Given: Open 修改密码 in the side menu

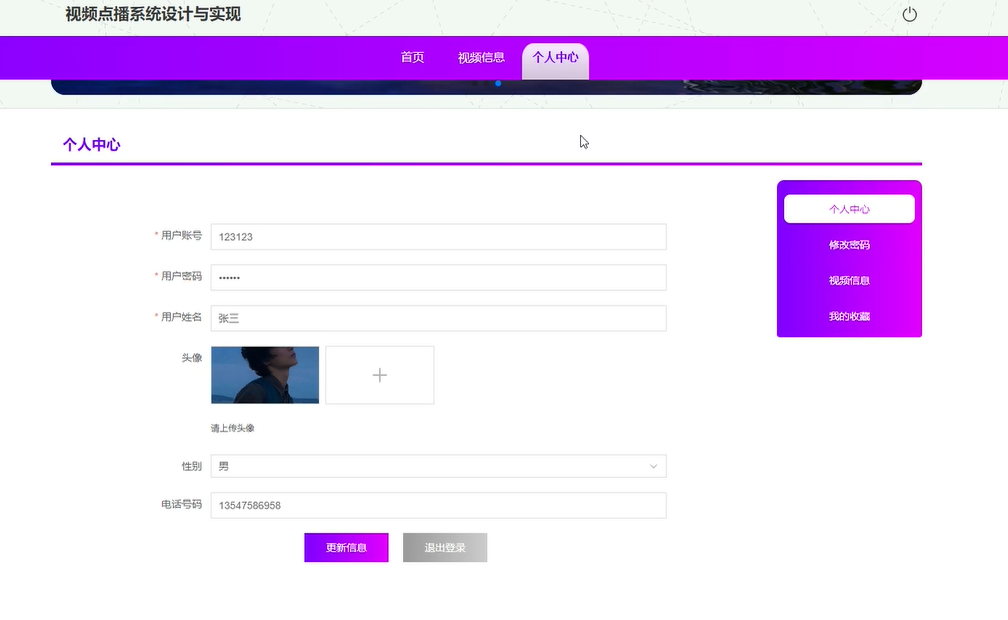Looking at the screenshot, I should coord(849,245).
